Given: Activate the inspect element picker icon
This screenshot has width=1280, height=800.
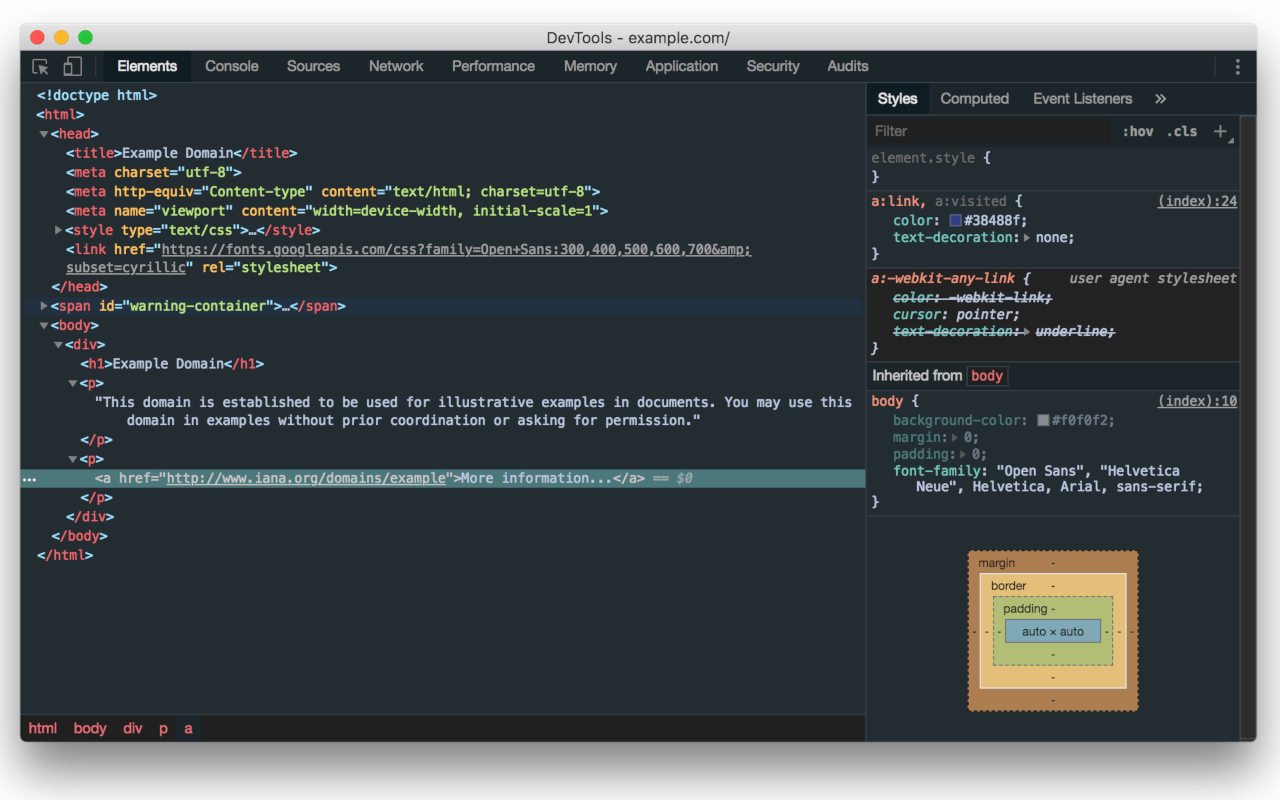Looking at the screenshot, I should click(x=40, y=67).
